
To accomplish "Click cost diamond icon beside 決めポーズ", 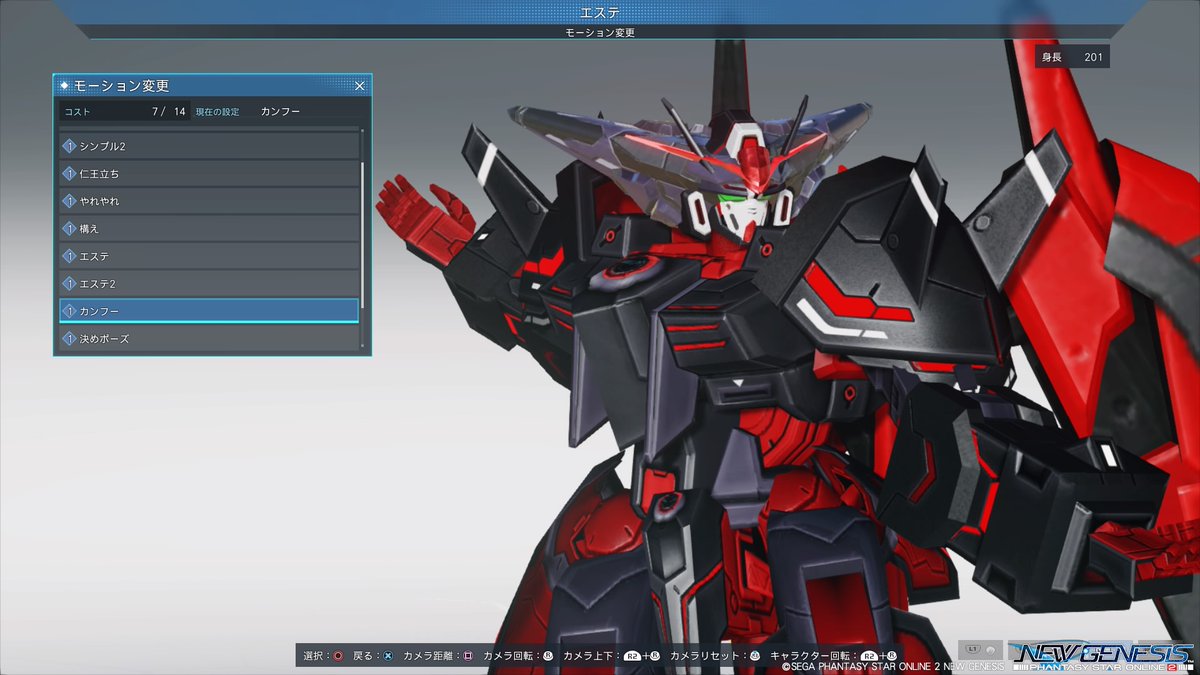I will [x=69, y=339].
